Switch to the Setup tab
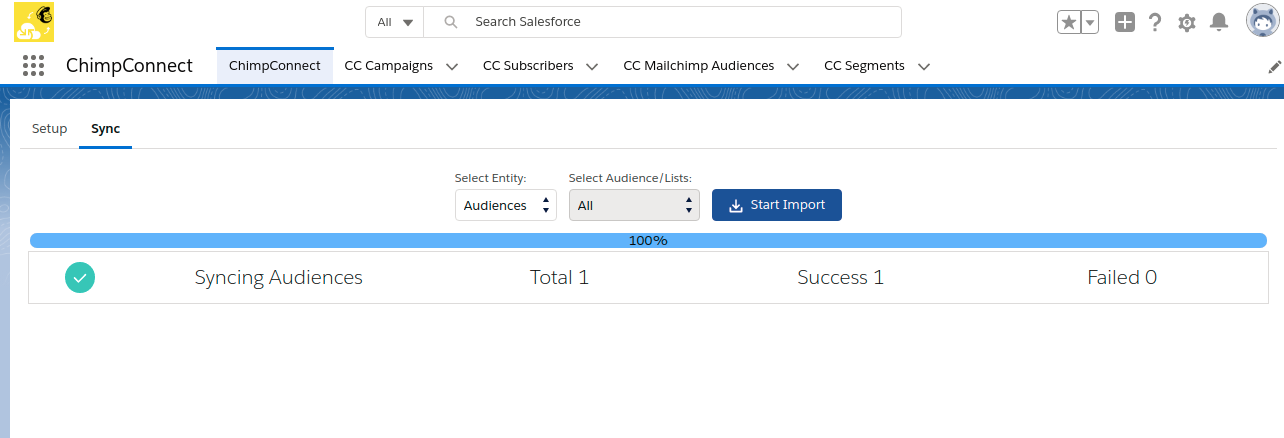This screenshot has width=1284, height=438. (49, 129)
